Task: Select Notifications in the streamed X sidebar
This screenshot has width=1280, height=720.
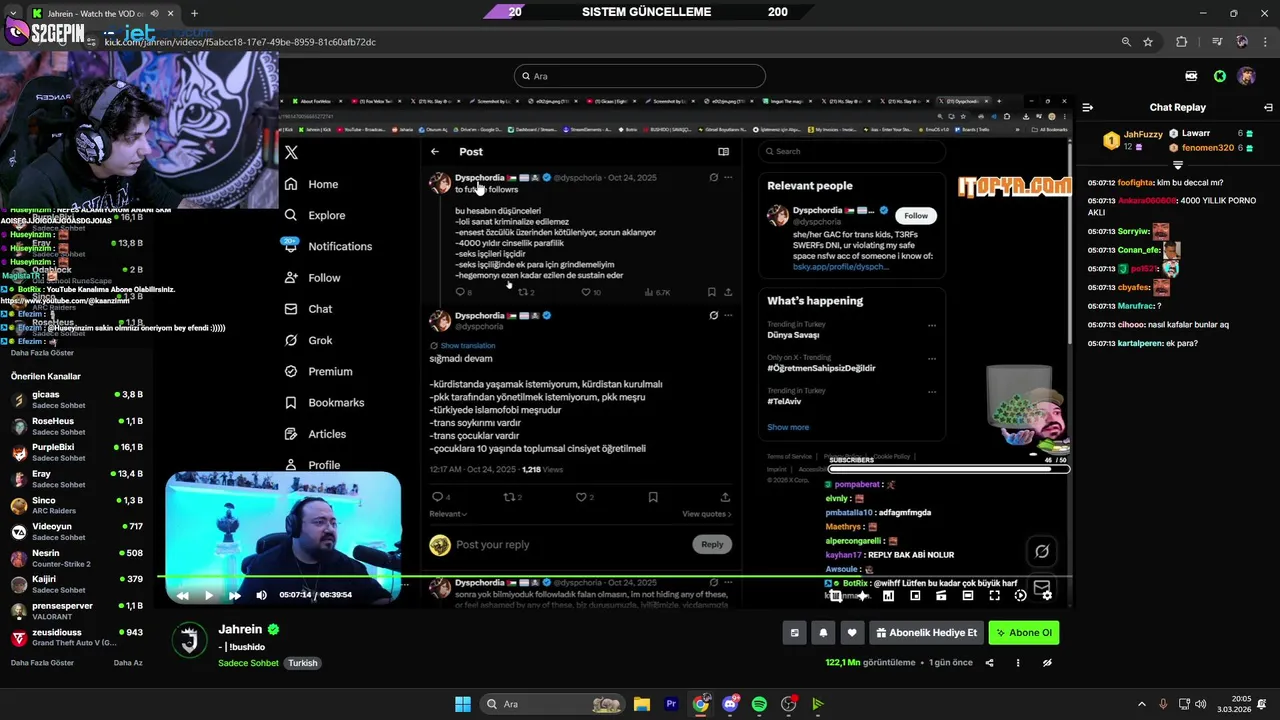Action: (328, 246)
